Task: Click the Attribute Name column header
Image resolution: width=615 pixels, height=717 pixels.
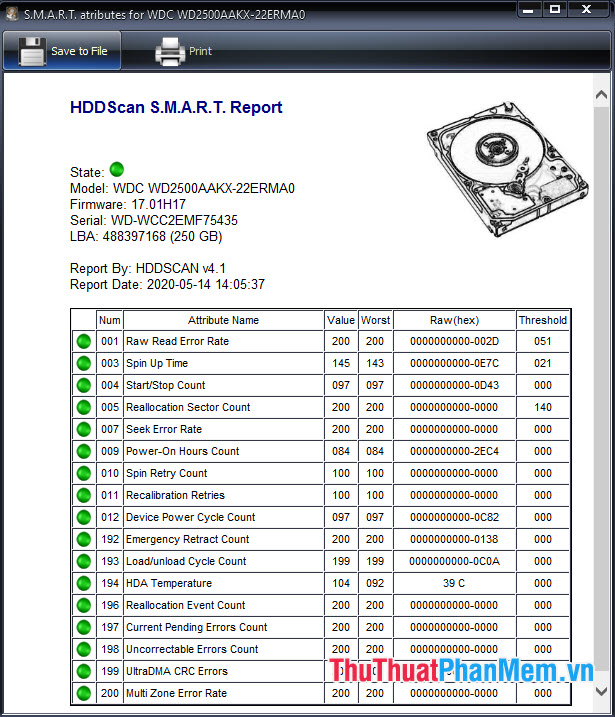Action: pos(223,321)
